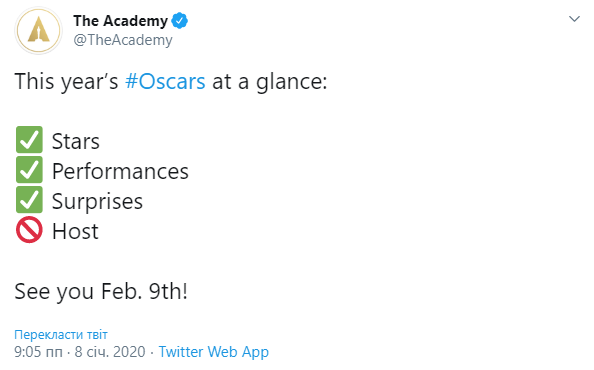594x370 pixels.
Task: Click the green checkmark beside Performances
Action: (29, 170)
